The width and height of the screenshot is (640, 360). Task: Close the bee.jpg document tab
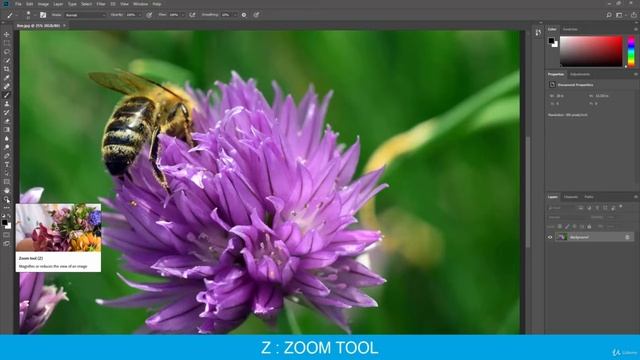pyautogui.click(x=64, y=25)
